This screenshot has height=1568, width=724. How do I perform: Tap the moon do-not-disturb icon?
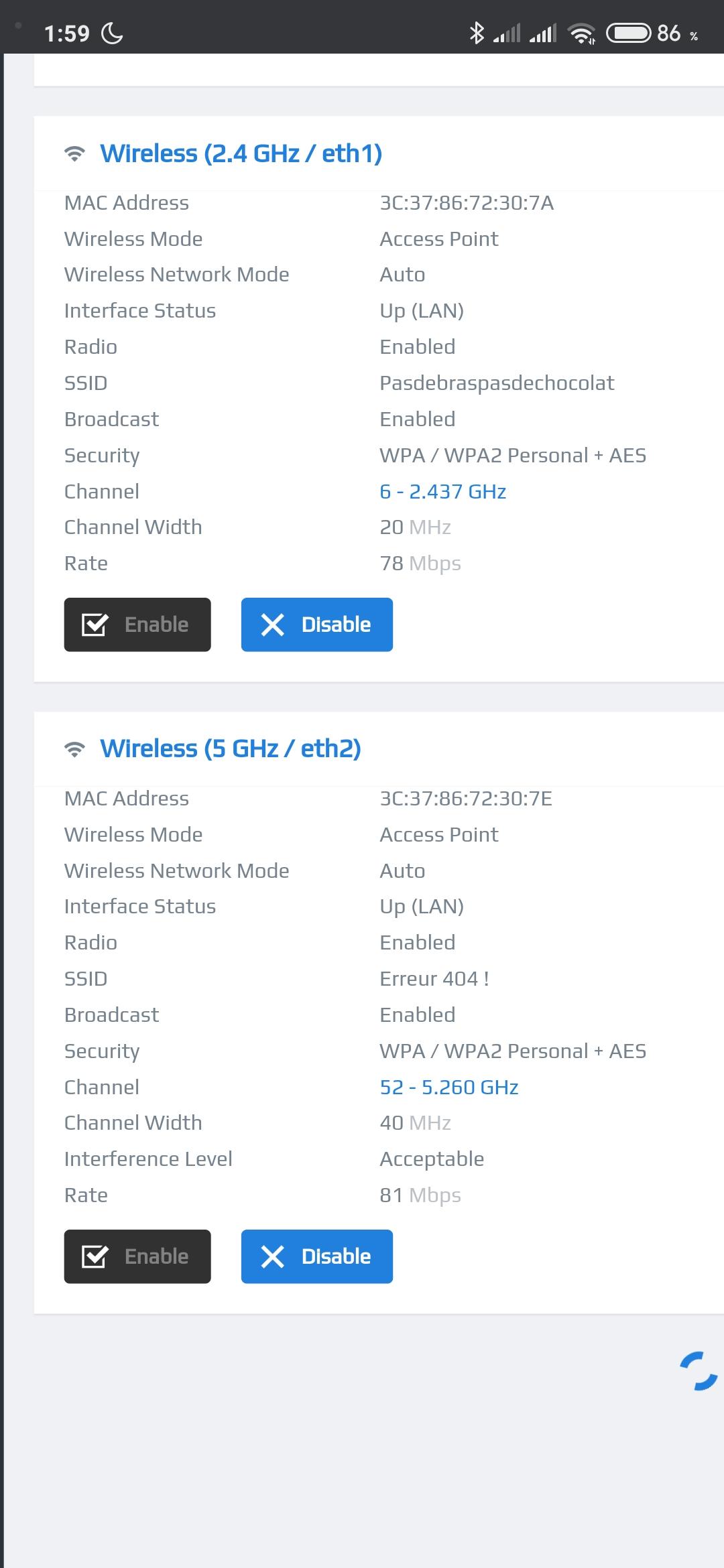click(x=112, y=33)
